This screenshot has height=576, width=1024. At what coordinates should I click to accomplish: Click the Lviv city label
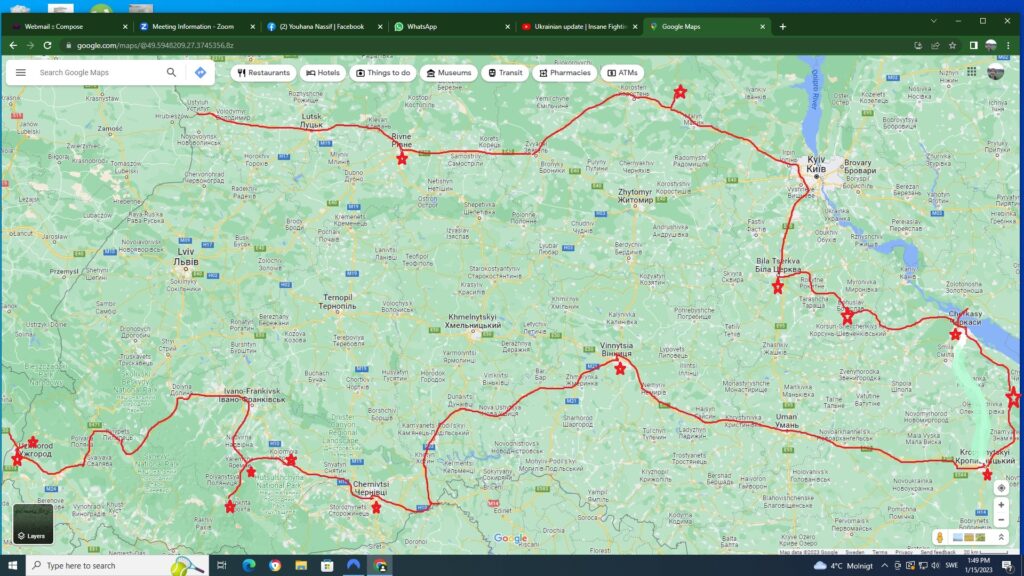point(186,257)
